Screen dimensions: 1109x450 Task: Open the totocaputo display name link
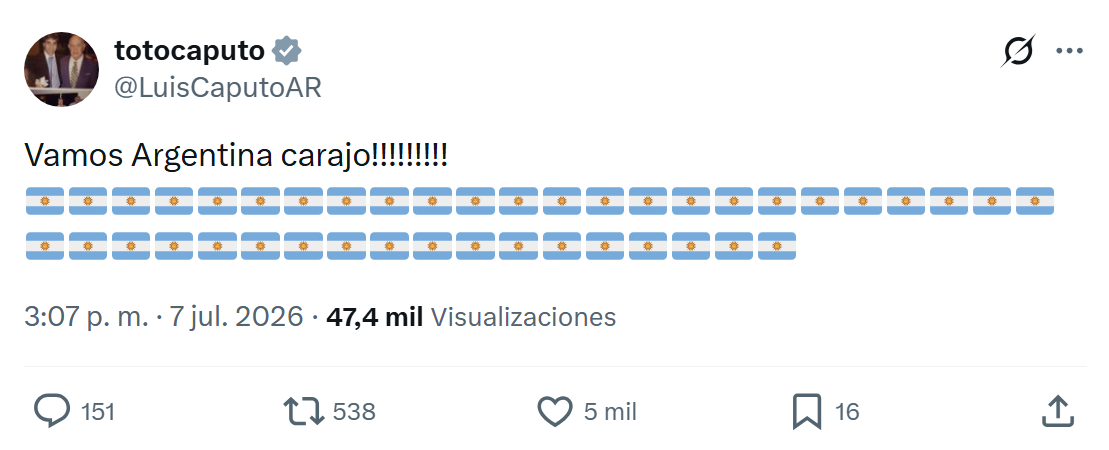coord(189,51)
